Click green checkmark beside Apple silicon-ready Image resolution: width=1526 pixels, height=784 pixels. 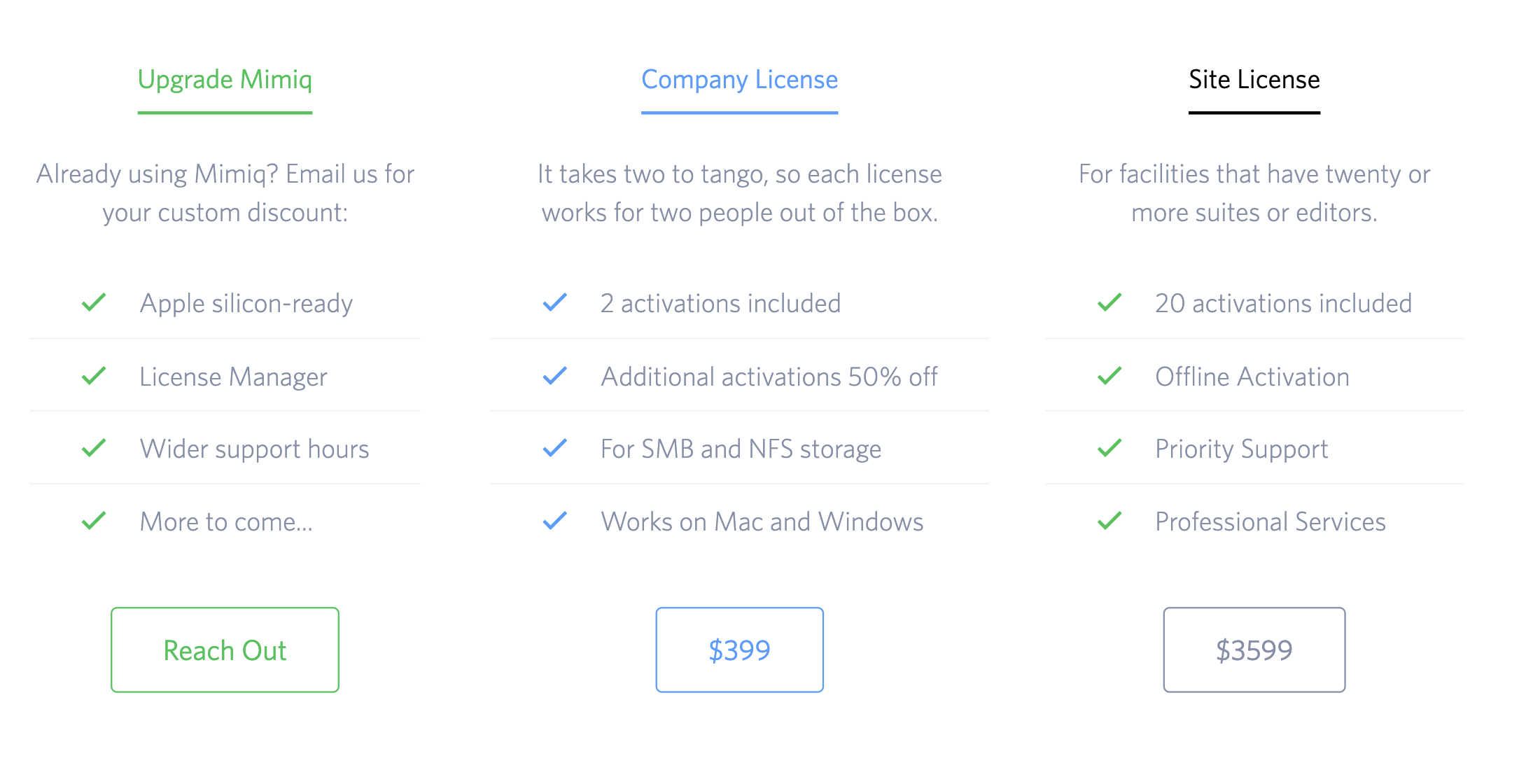pyautogui.click(x=94, y=303)
